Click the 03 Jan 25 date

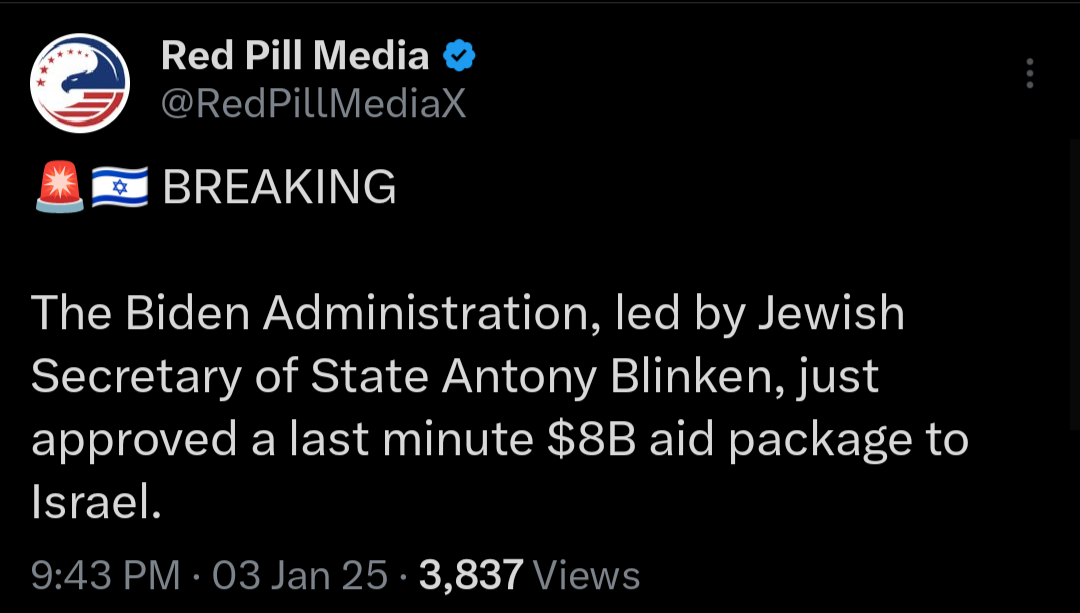300,575
